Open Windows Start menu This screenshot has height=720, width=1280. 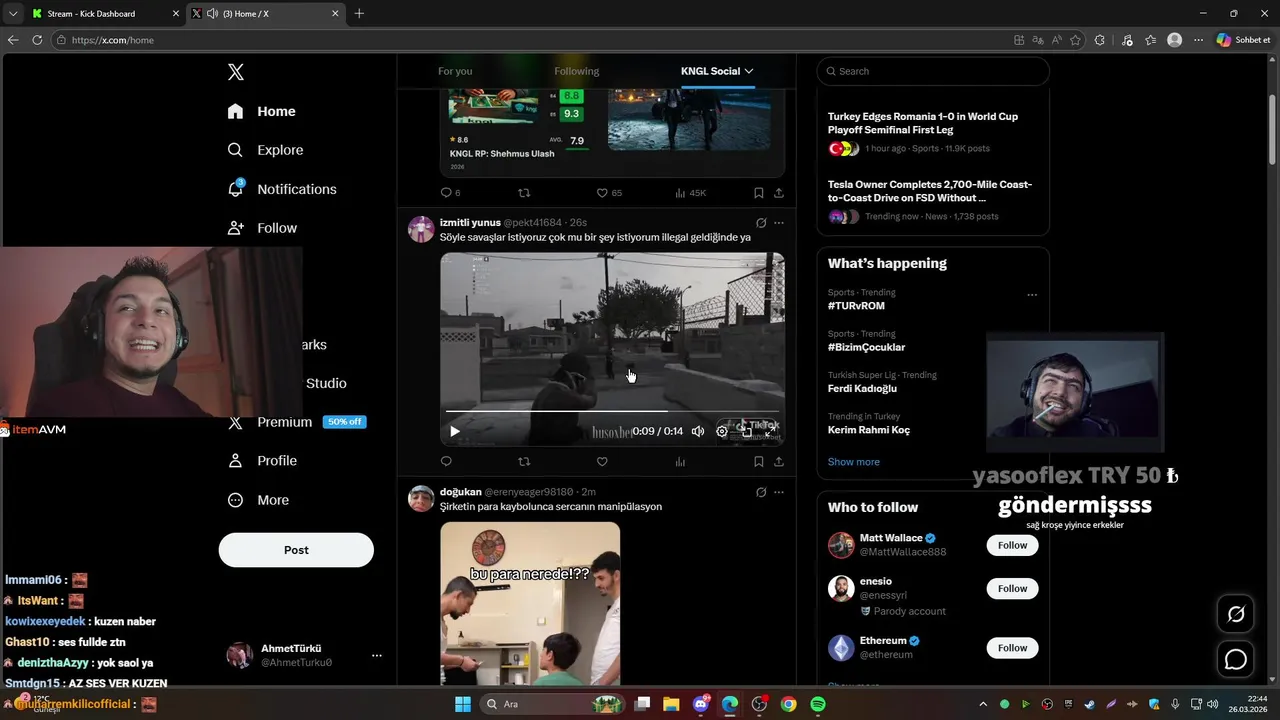463,704
